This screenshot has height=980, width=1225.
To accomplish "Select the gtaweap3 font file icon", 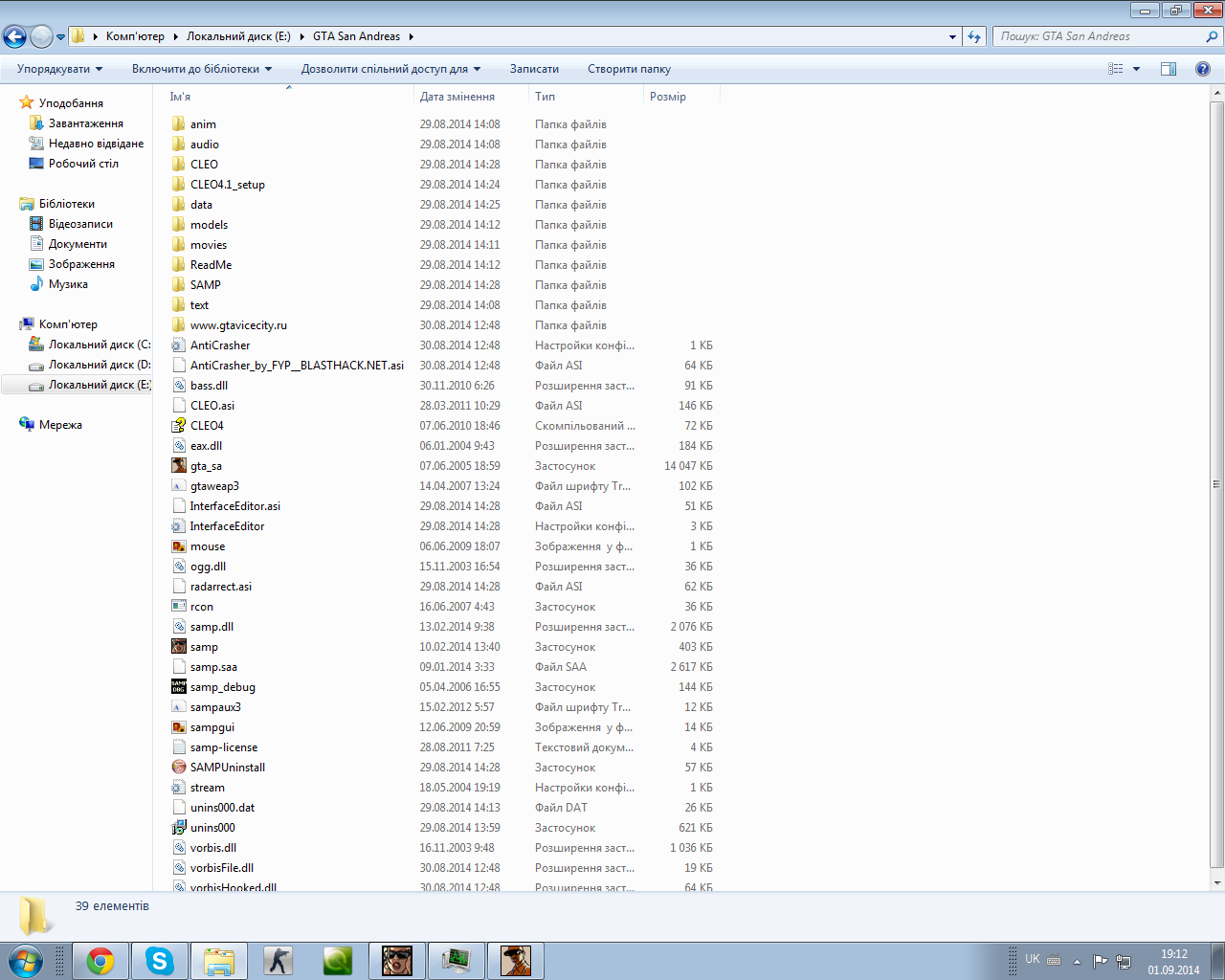I will coord(179,486).
